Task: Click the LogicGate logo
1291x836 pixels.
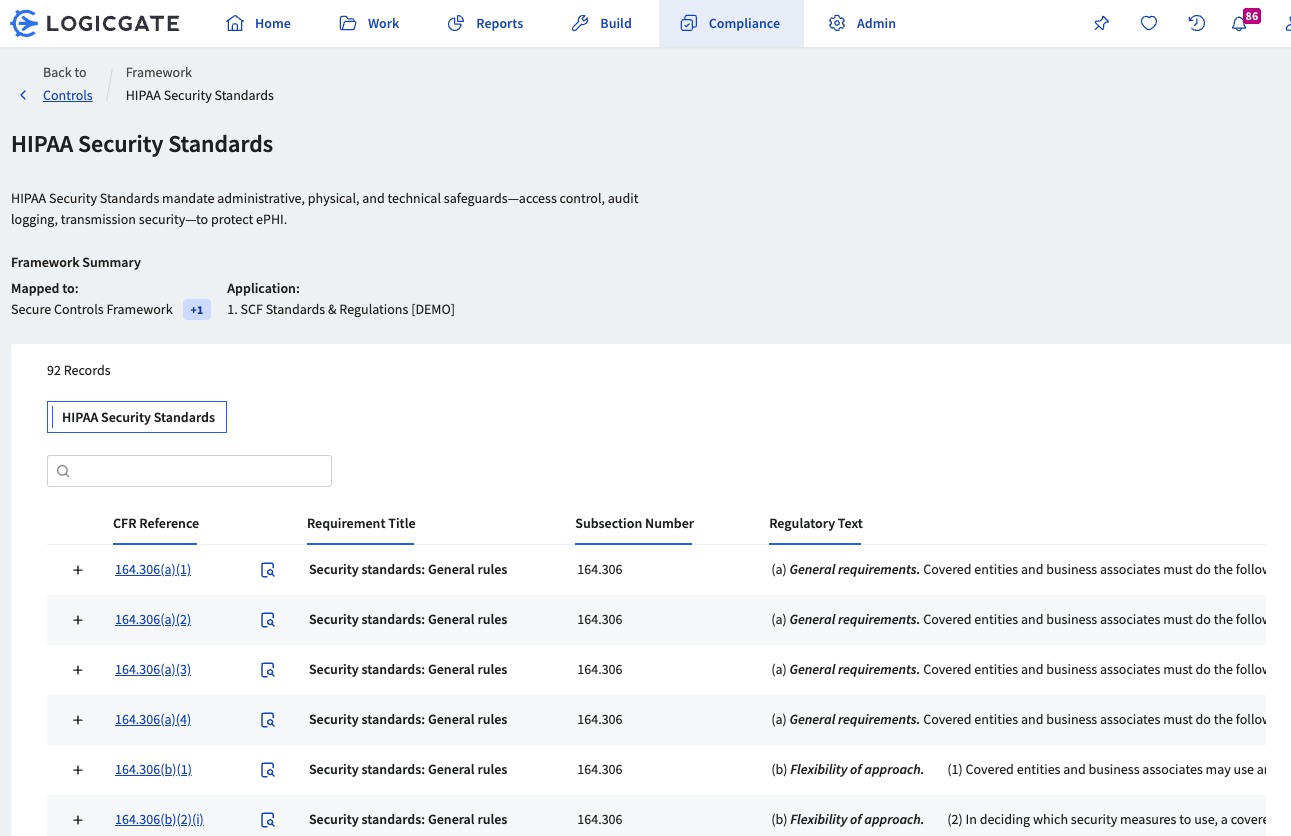Action: tap(95, 23)
